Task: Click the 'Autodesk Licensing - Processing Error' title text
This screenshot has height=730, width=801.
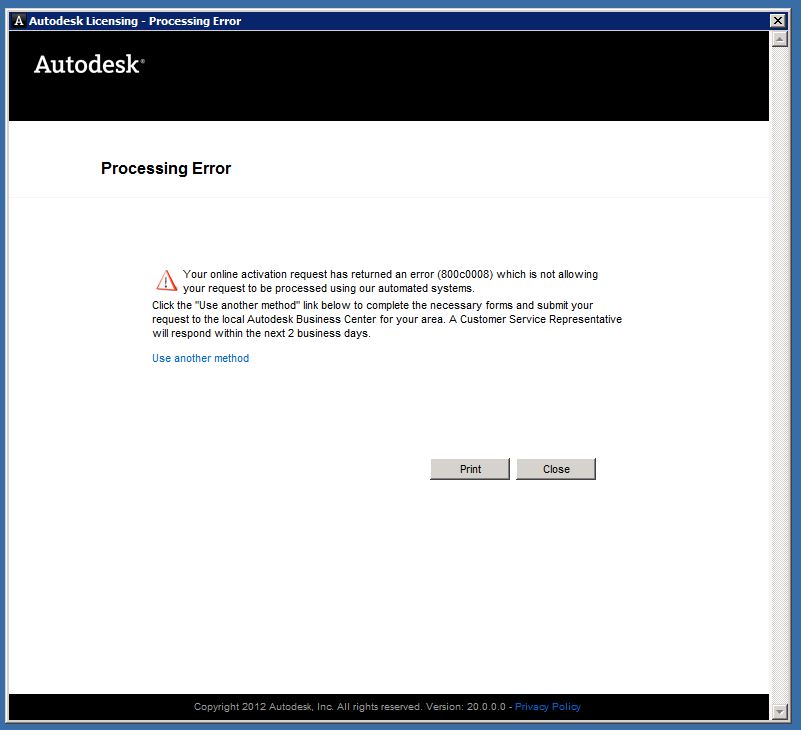Action: [135, 21]
